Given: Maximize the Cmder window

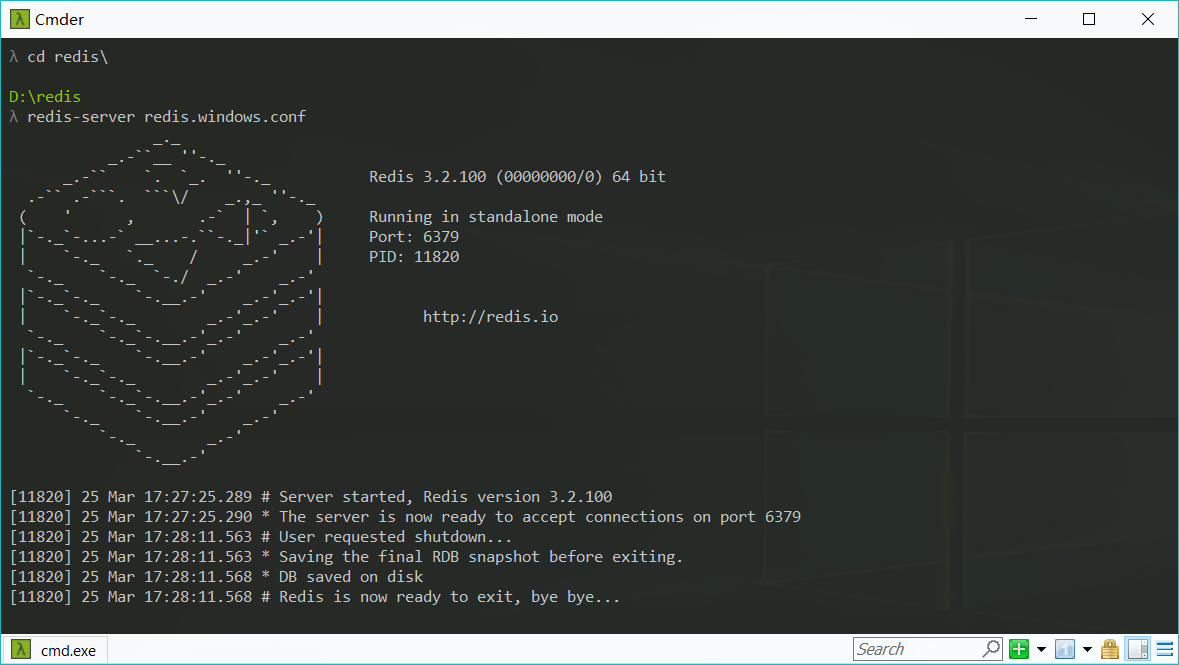Looking at the screenshot, I should pos(1089,19).
